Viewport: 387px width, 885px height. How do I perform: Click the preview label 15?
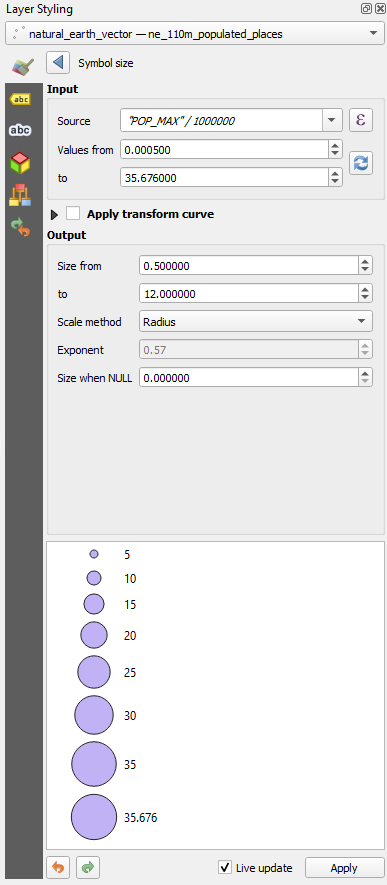[x=130, y=604]
